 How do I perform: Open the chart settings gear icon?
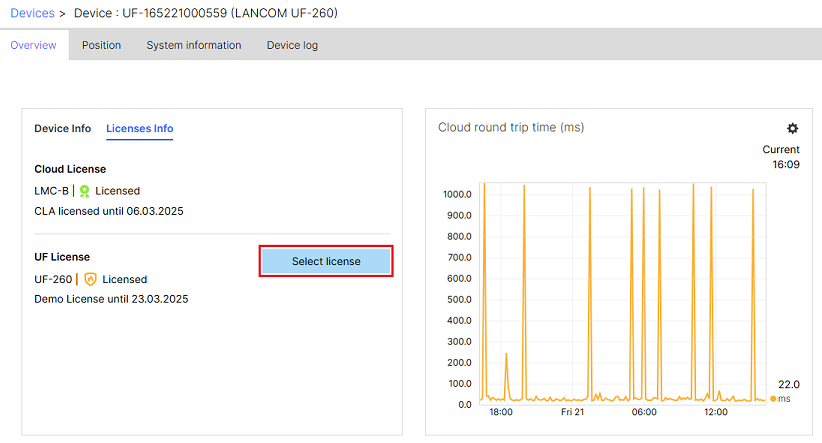pos(792,128)
